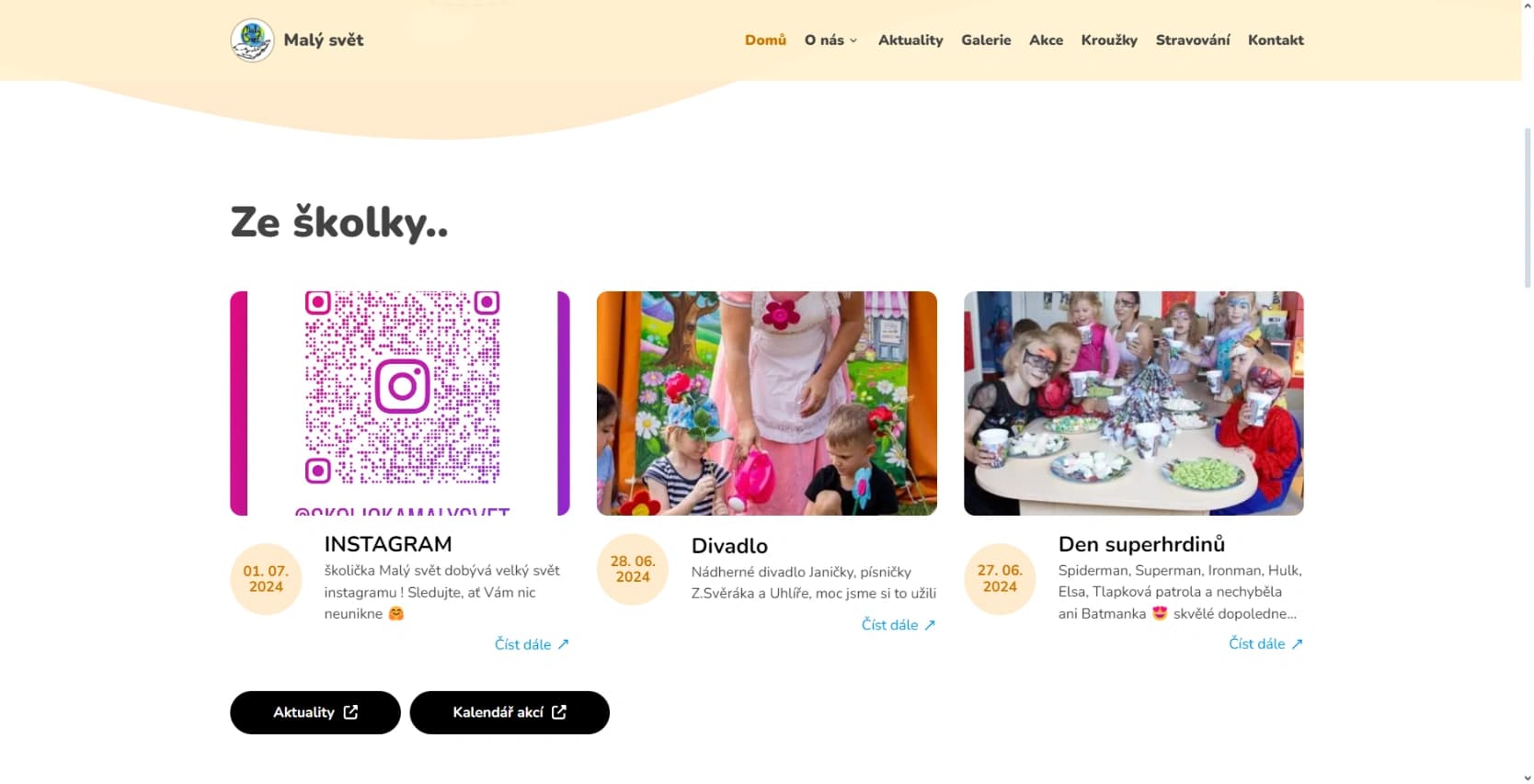1534x784 pixels.
Task: Click arrow icon beside Divadlo Číst dále
Action: (x=930, y=625)
